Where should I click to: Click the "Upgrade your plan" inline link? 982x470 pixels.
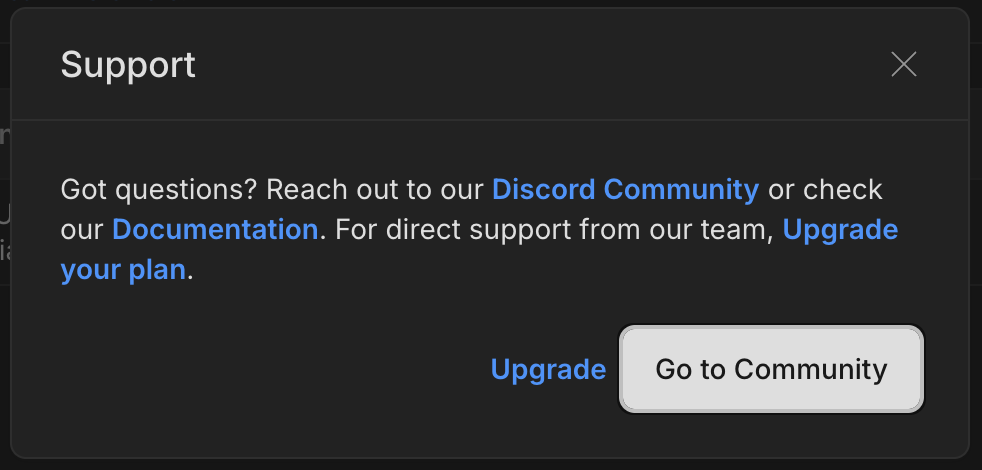[x=840, y=229]
